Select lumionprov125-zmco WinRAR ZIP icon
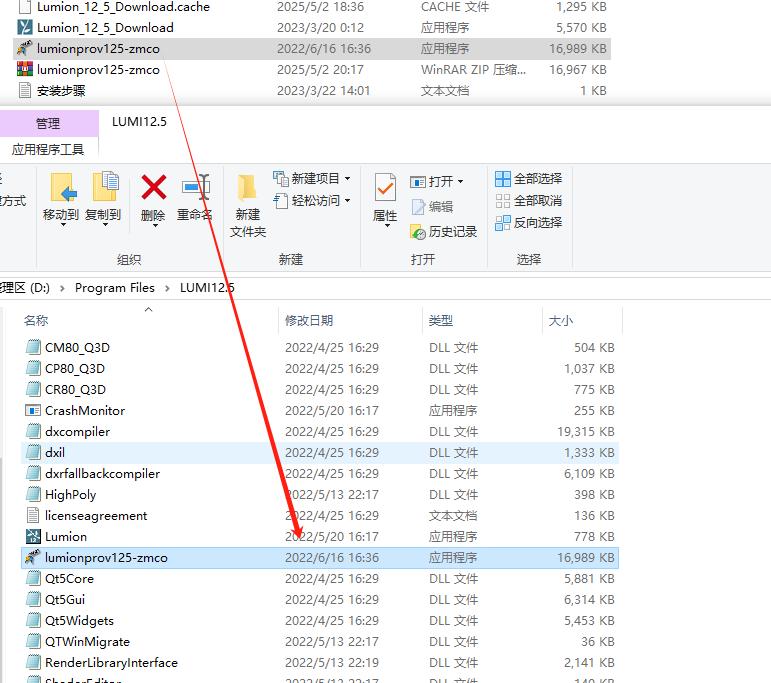Viewport: 771px width, 683px height. point(25,69)
